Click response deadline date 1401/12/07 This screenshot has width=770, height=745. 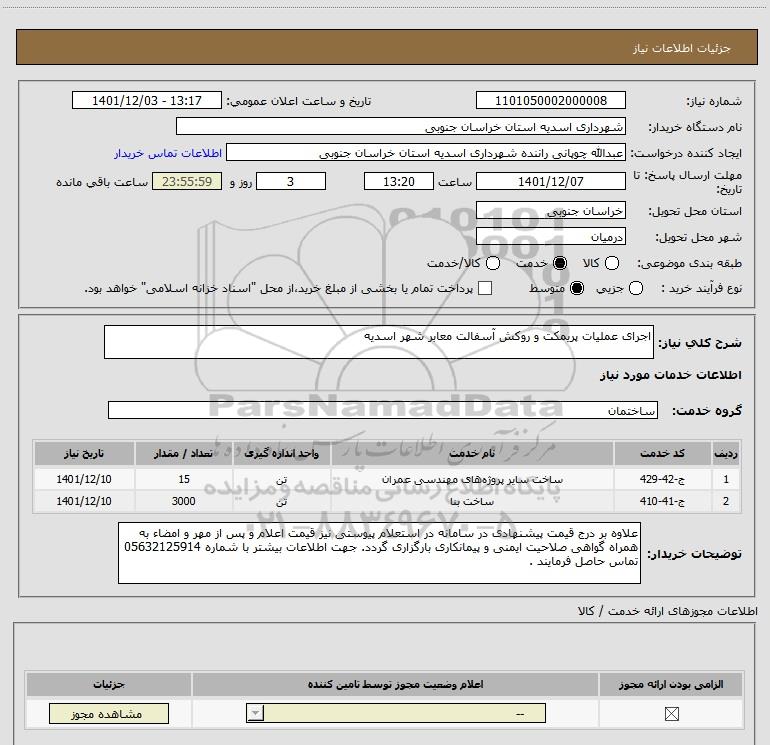550,181
